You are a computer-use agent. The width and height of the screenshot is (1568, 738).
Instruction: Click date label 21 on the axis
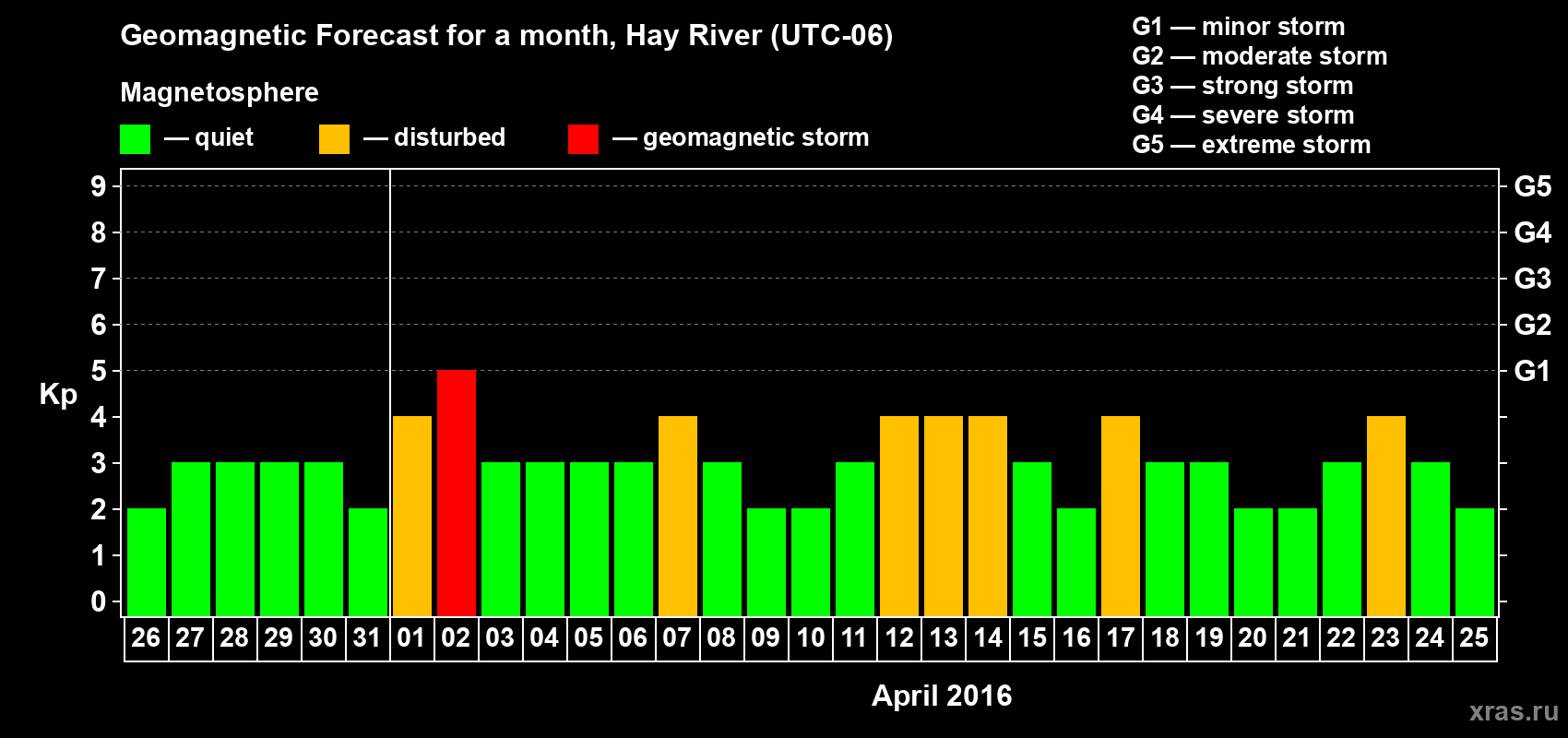(1297, 638)
